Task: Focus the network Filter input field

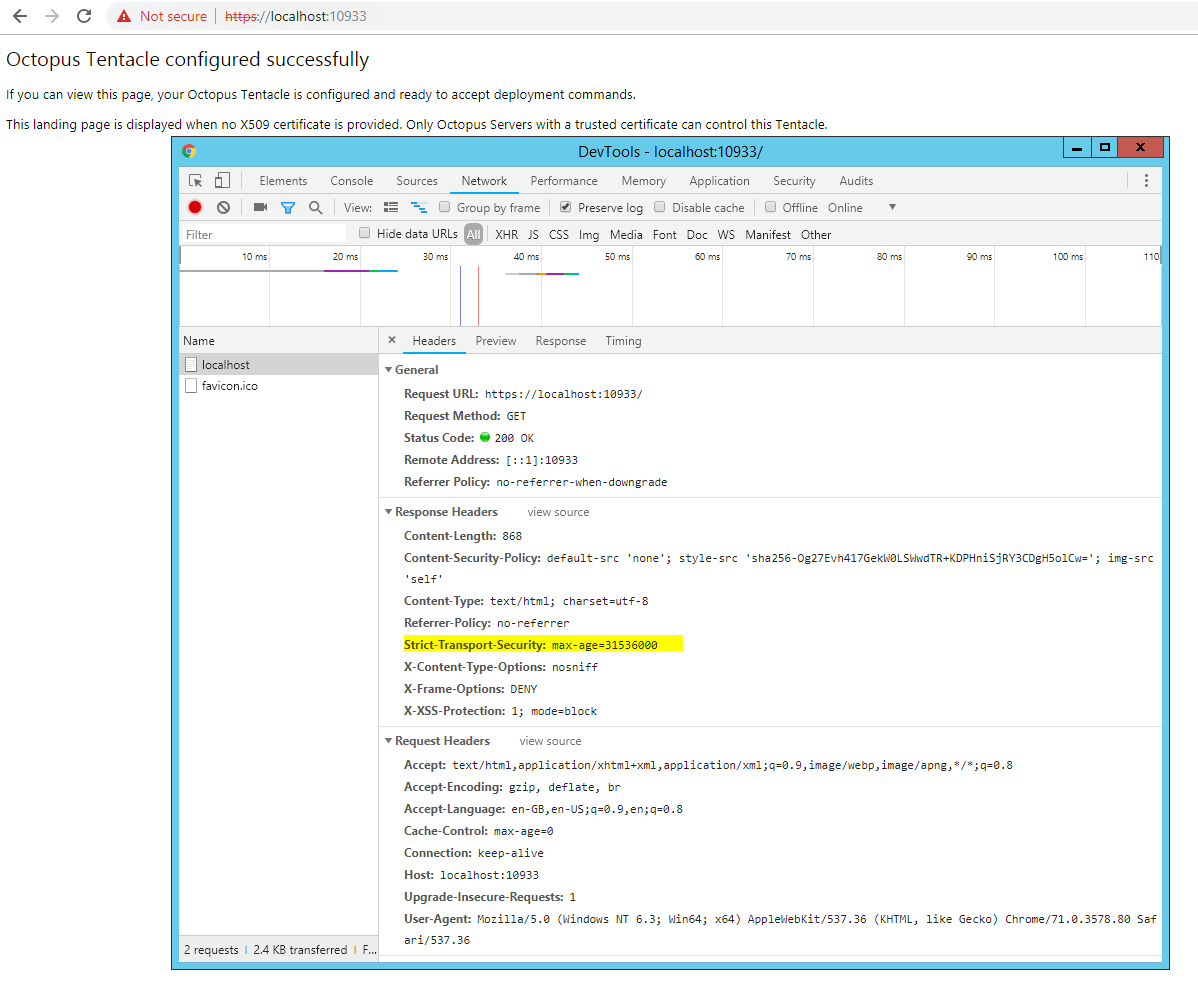Action: (x=264, y=235)
